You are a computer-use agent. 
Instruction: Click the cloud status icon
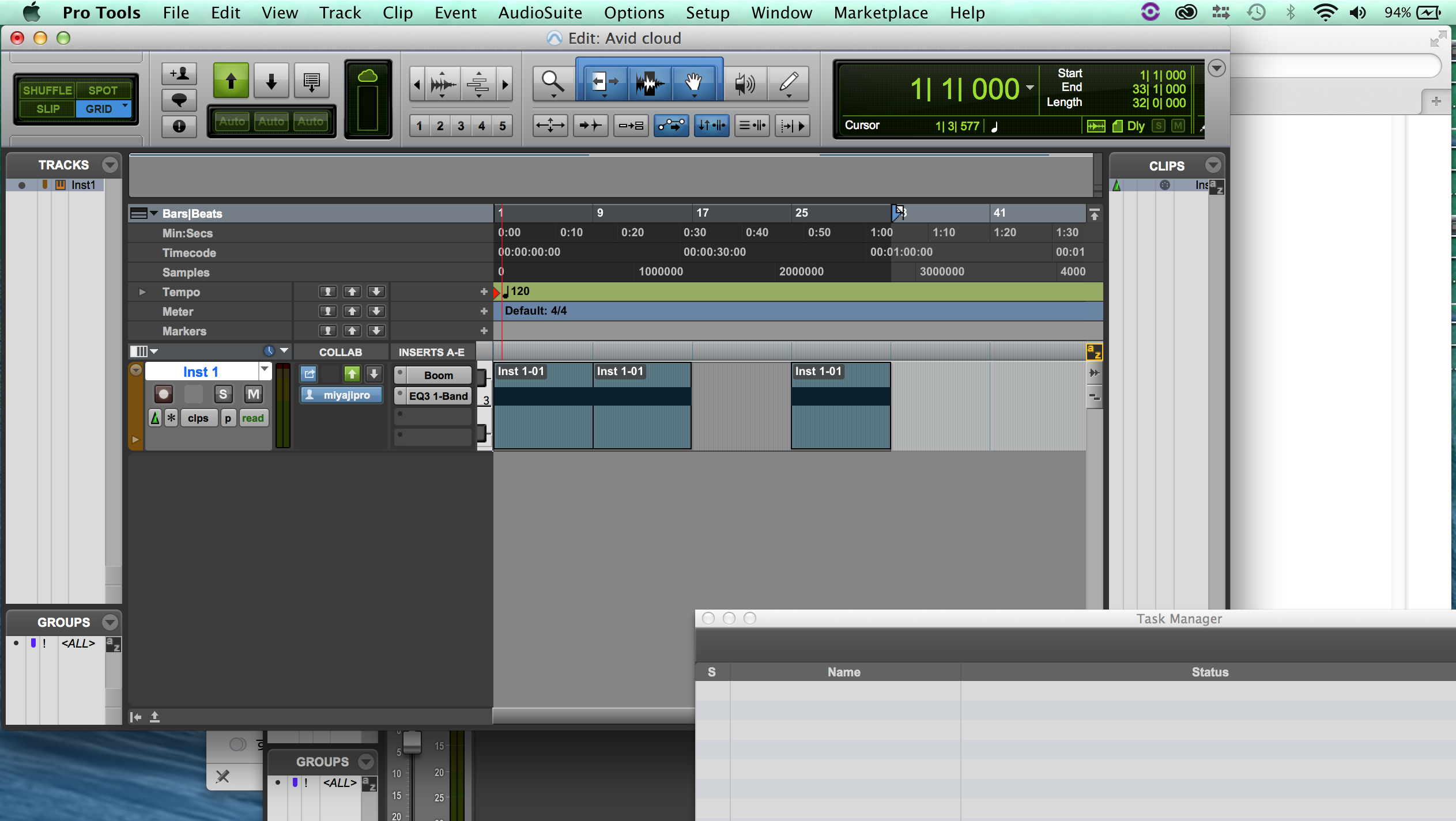click(368, 76)
